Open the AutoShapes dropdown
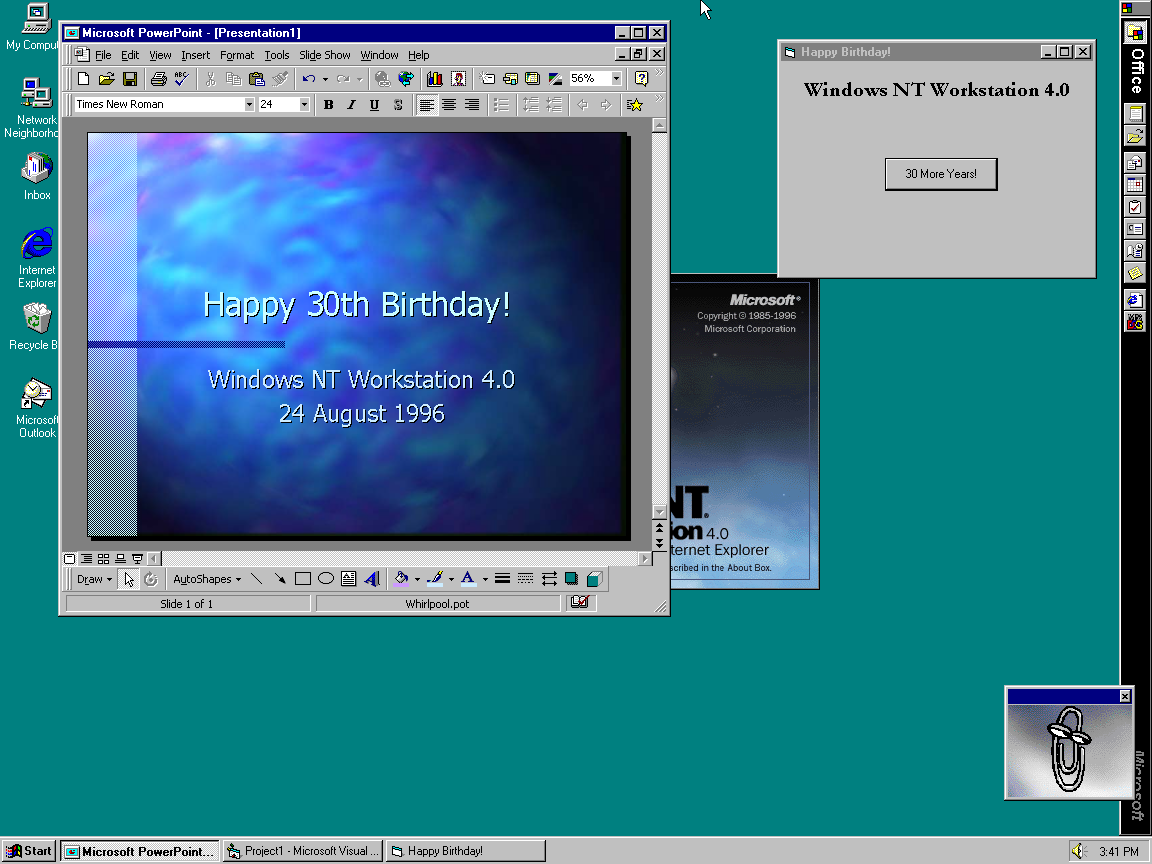The height and width of the screenshot is (864, 1152). pyautogui.click(x=206, y=579)
